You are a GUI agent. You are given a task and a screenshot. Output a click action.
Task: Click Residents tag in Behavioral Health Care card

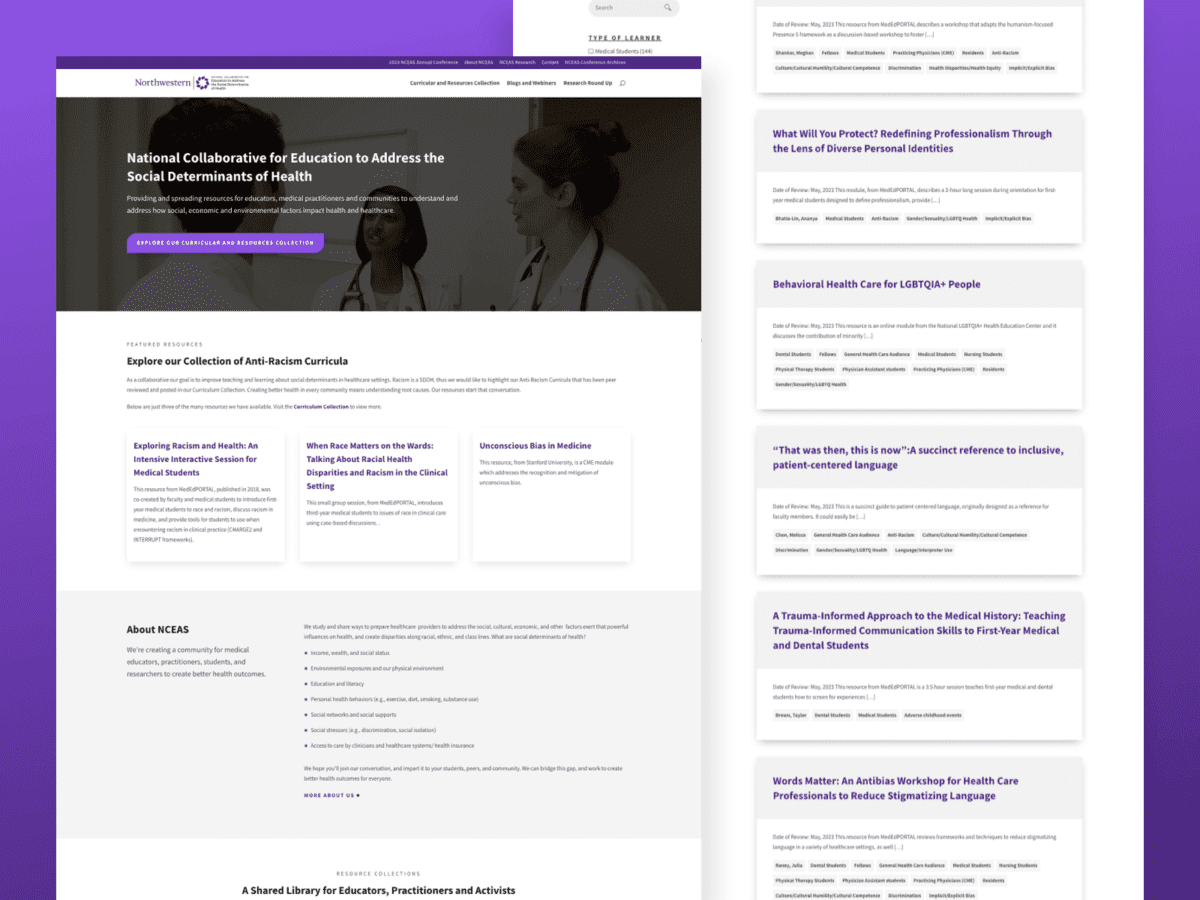[x=993, y=369]
